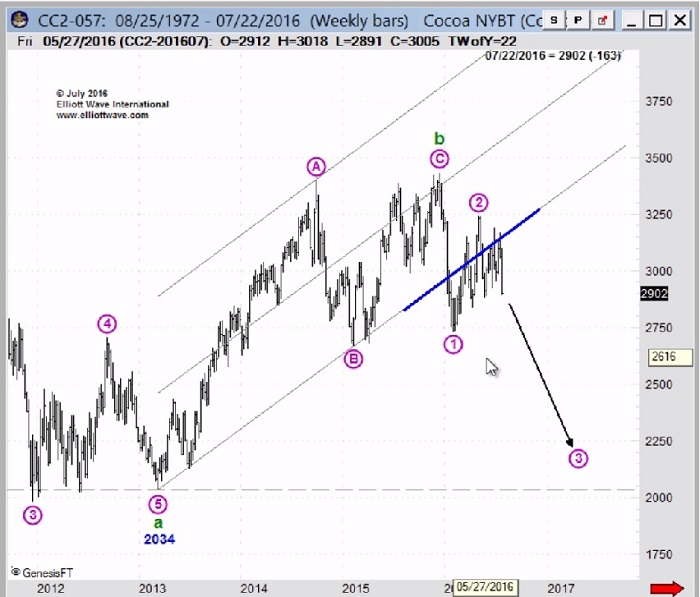The image size is (700, 597).
Task: Click the 05/27/2016 date marker on axis
Action: (485, 587)
